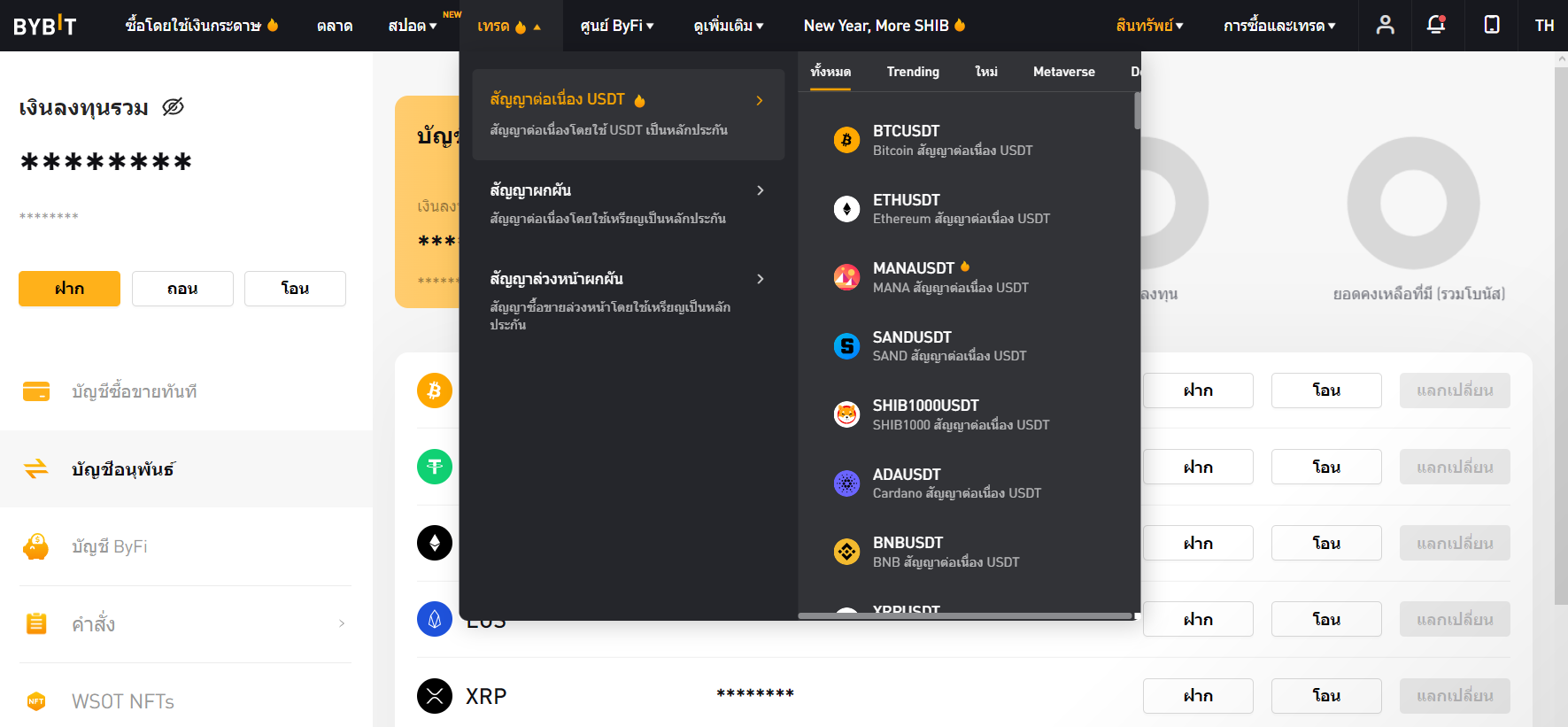The width and height of the screenshot is (1568, 727).
Task: Expand the orders sidebar chevron
Action: click(x=342, y=623)
